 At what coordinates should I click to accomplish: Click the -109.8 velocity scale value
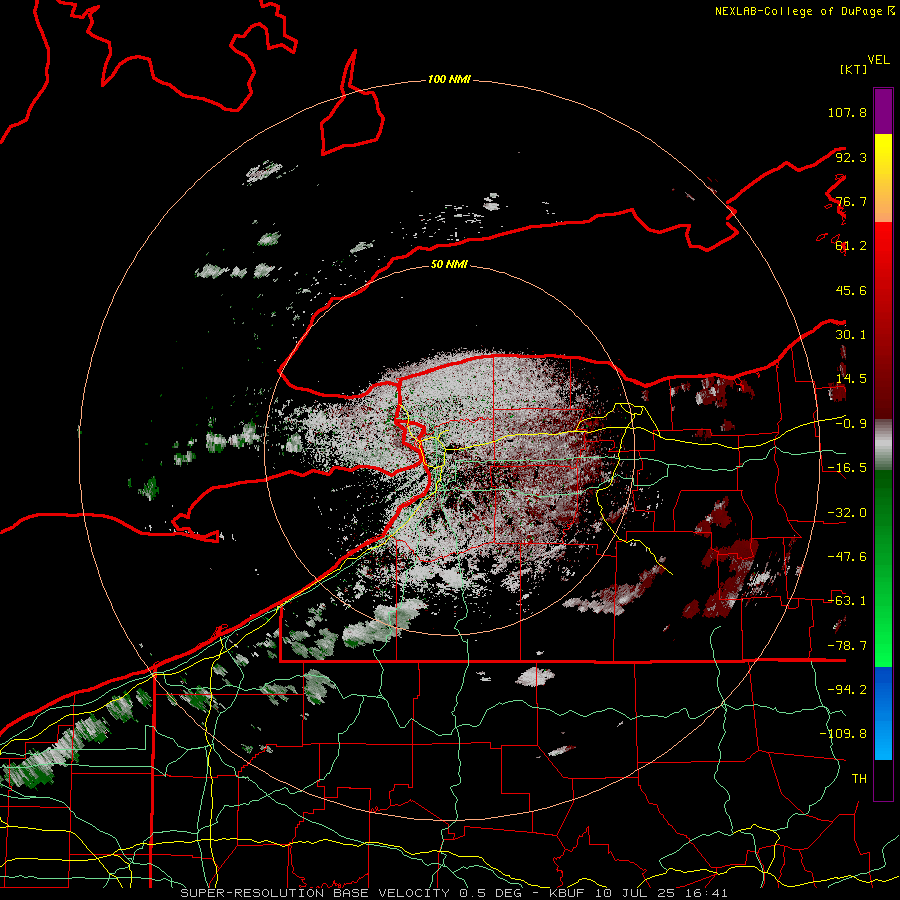coord(843,734)
